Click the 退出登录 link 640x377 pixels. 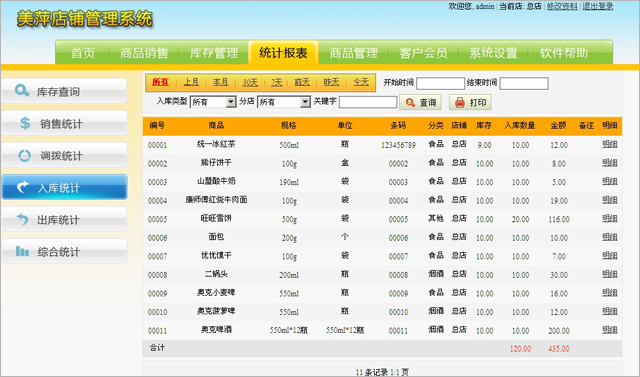pyautogui.click(x=598, y=6)
